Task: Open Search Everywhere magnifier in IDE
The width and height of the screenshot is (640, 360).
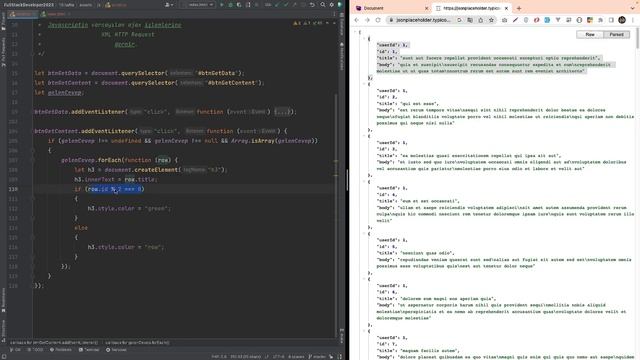Action: tap(322, 5)
